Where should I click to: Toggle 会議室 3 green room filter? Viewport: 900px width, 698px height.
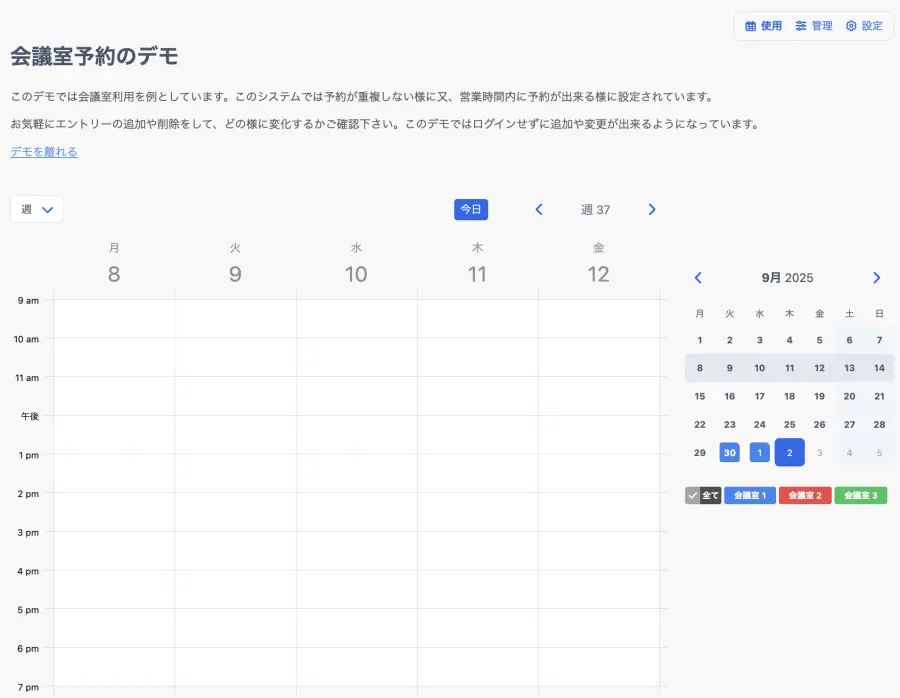pos(861,495)
